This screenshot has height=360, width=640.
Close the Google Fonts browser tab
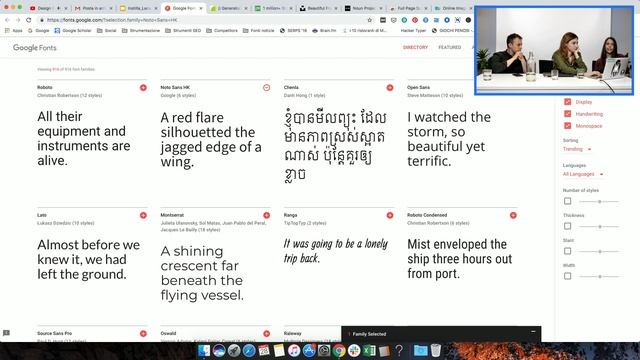[x=200, y=8]
